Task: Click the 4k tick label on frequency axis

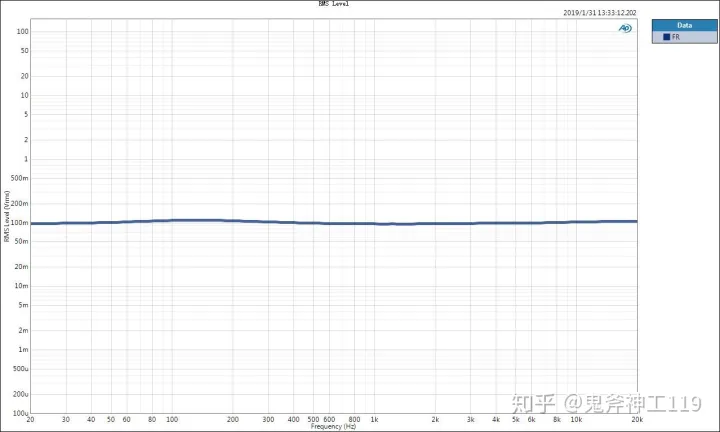Action: click(496, 420)
